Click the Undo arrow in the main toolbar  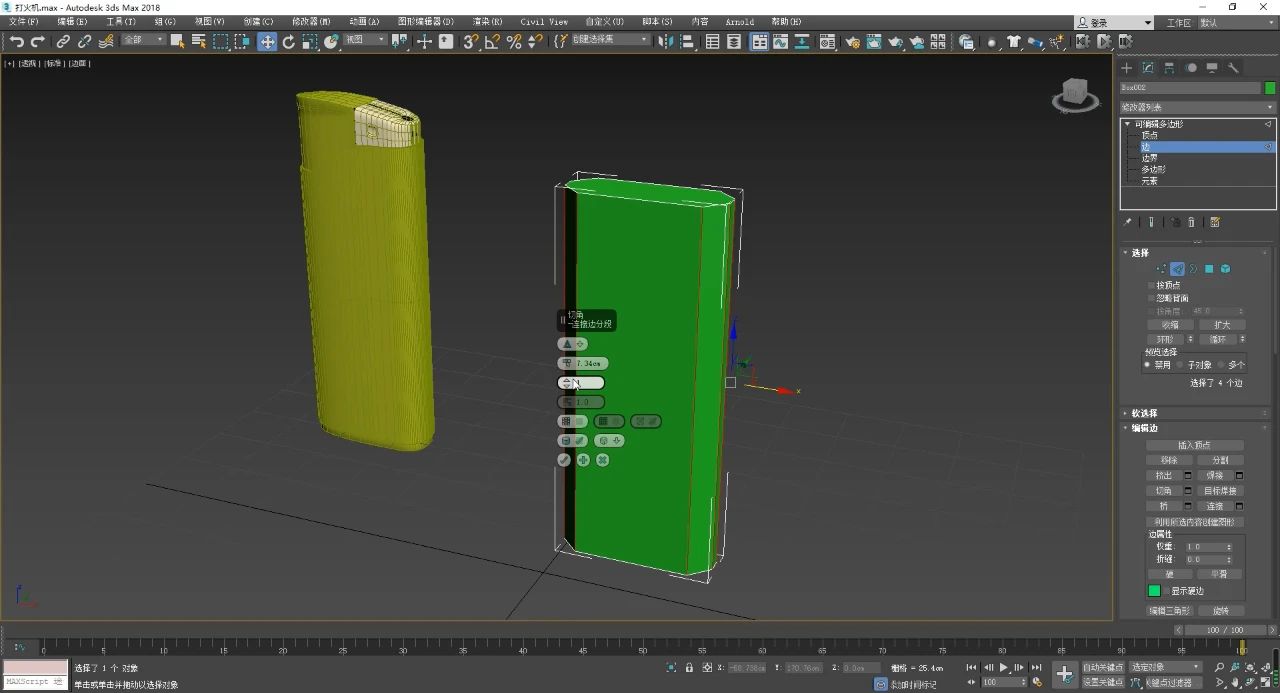click(16, 41)
